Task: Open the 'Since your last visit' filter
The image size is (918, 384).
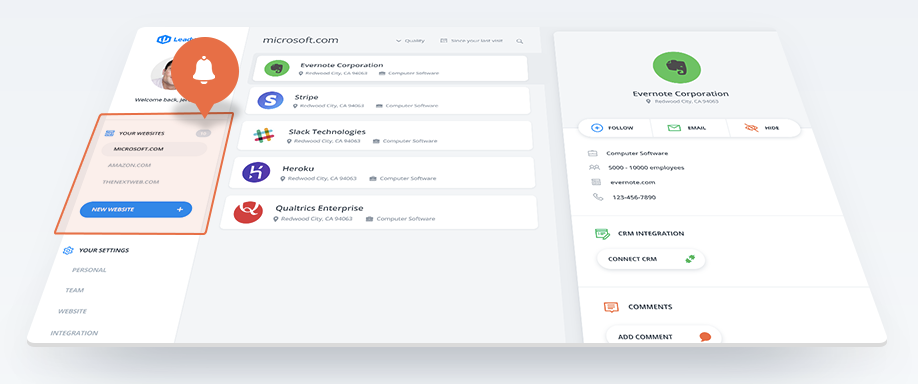Action: click(x=472, y=41)
